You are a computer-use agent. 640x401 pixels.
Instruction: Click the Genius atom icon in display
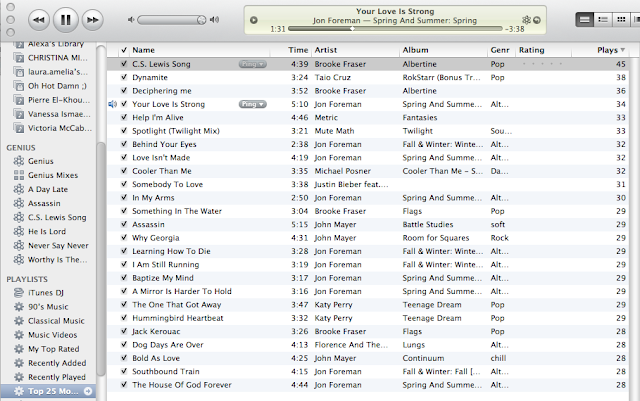pyautogui.click(x=527, y=20)
